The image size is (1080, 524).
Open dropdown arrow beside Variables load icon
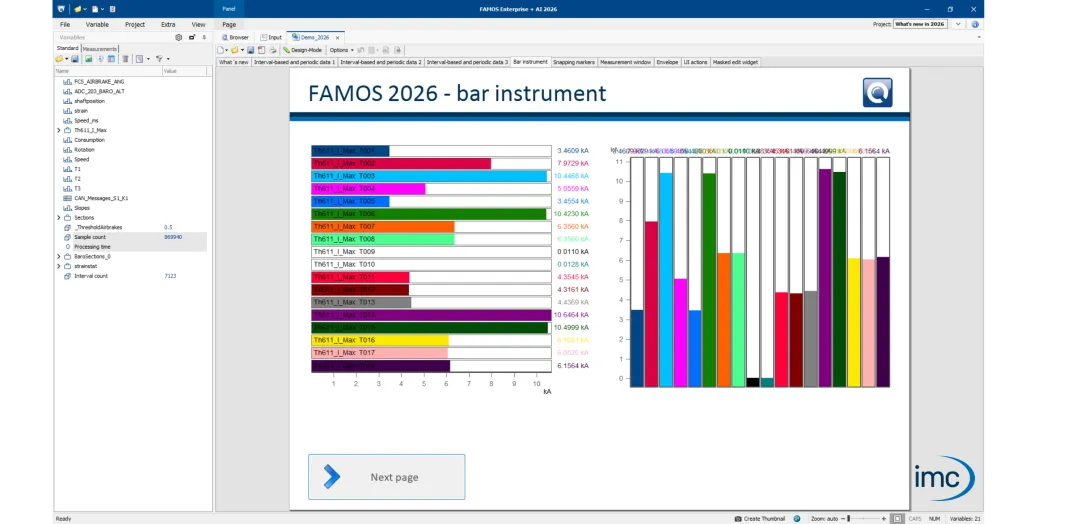[x=67, y=59]
